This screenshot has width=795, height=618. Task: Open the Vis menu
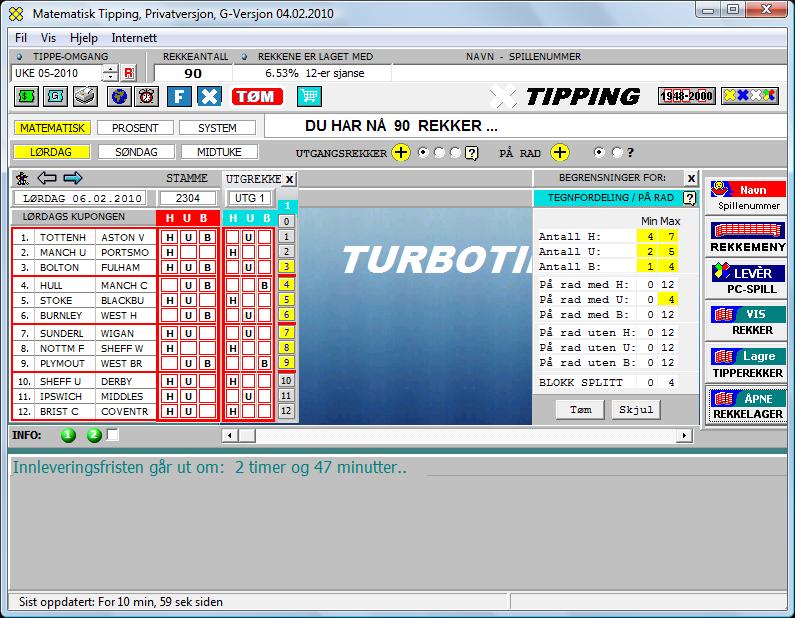(x=48, y=38)
